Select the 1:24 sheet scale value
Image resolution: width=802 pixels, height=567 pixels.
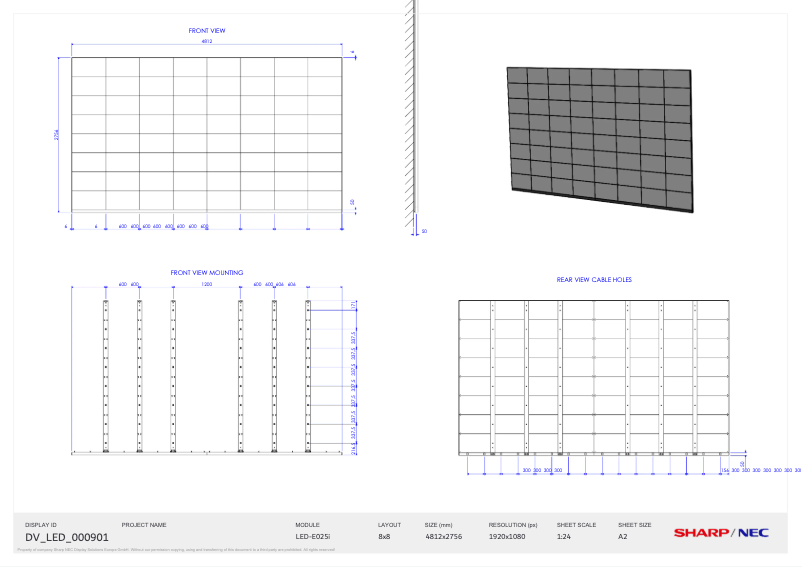(564, 537)
